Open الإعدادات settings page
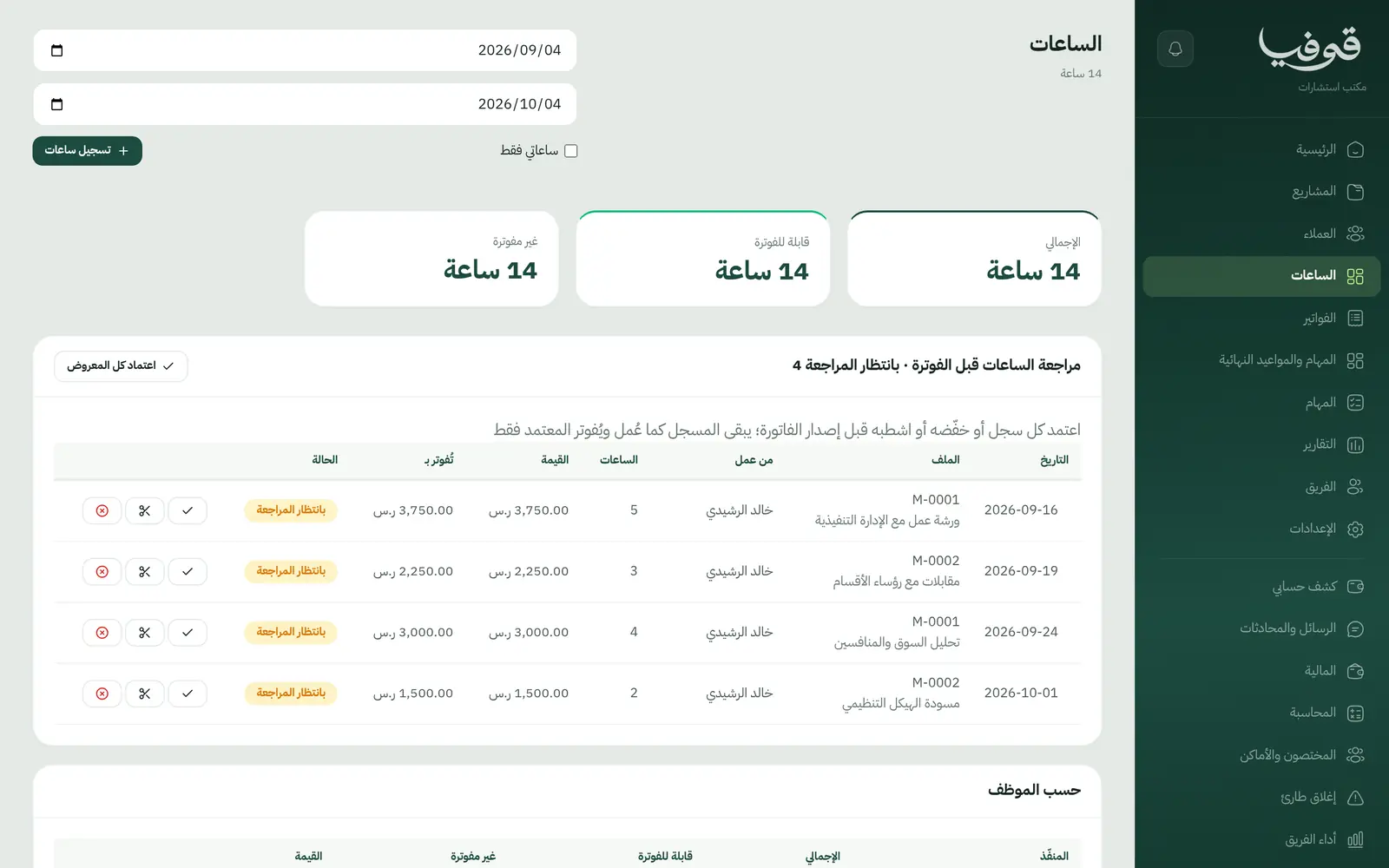 click(1261, 529)
